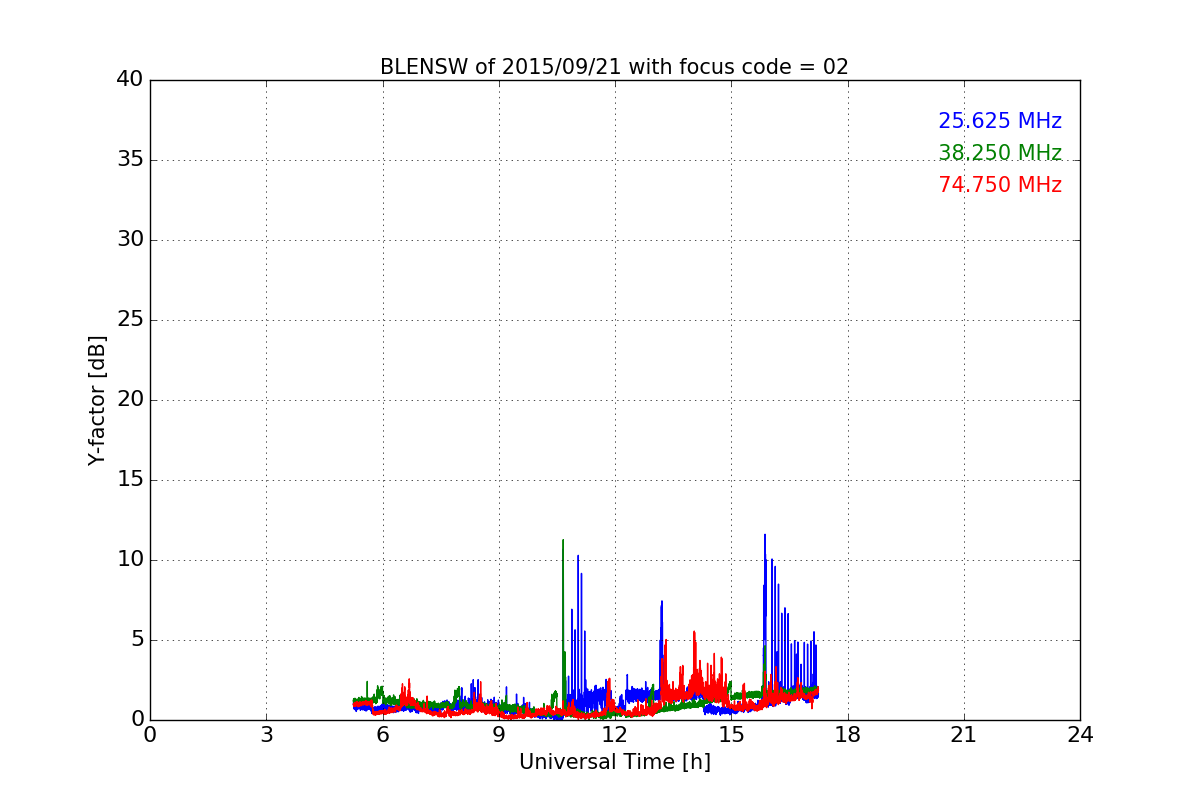Click the x-axis tick label '12'
1200x800 pixels.
coord(615,734)
